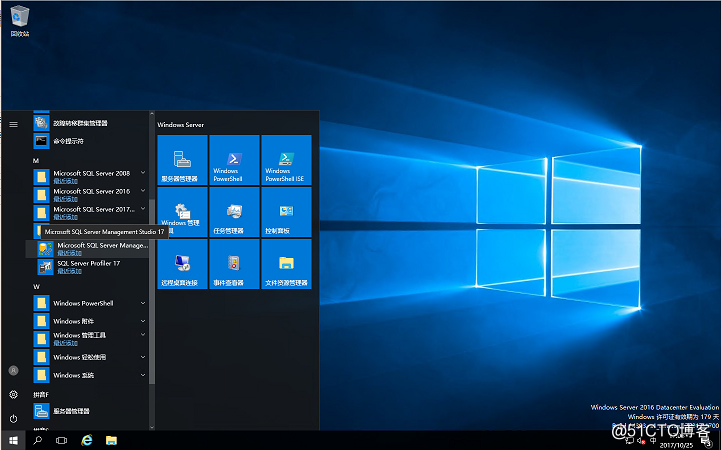721x450 pixels.
Task: Click the volume speaker icon in tray
Action: pyautogui.click(x=641, y=440)
